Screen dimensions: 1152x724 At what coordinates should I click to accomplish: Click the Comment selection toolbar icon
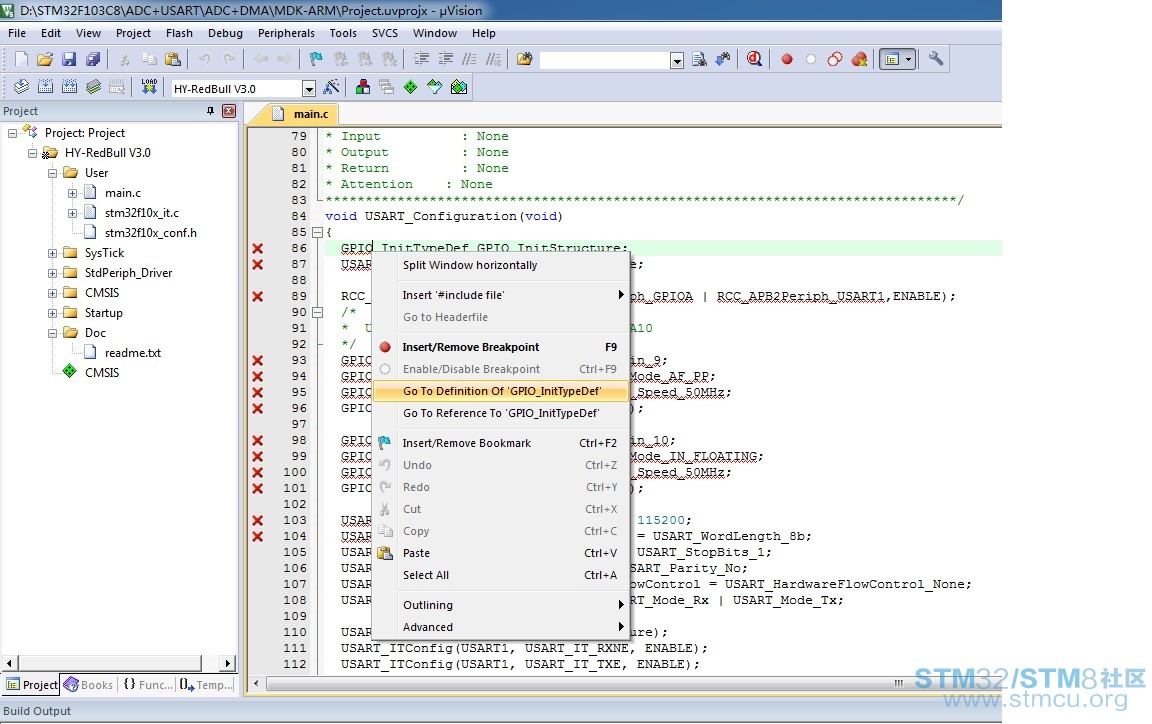469,59
